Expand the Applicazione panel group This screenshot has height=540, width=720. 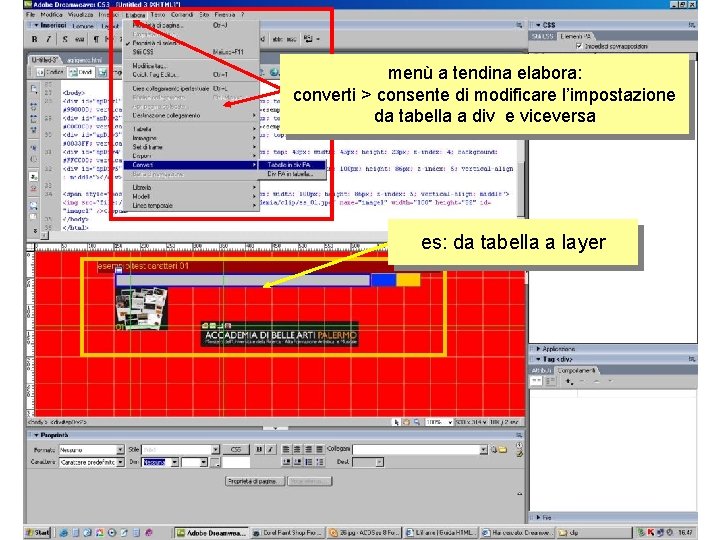click(538, 349)
